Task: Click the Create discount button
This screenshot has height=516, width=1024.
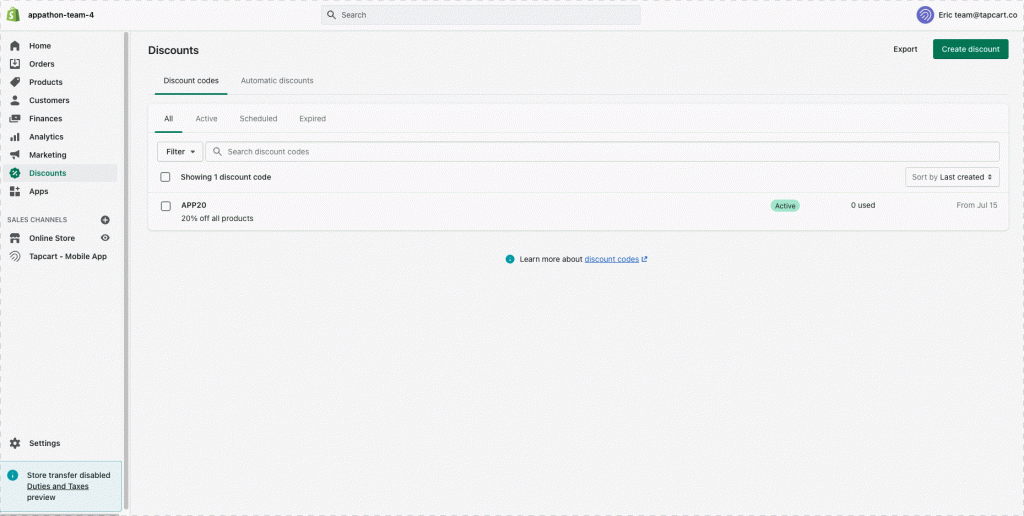Action: tap(970, 49)
